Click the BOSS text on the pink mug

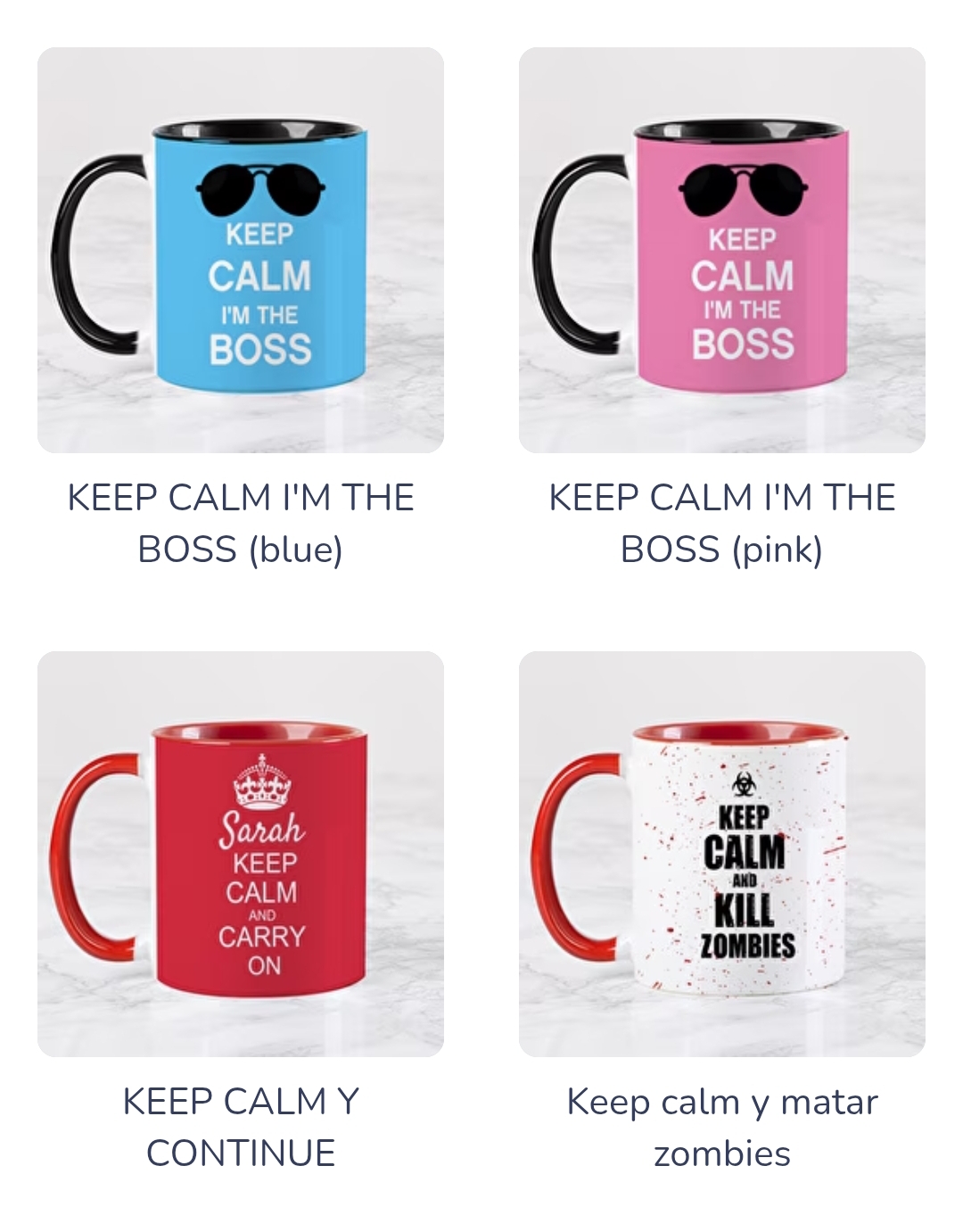tap(743, 343)
